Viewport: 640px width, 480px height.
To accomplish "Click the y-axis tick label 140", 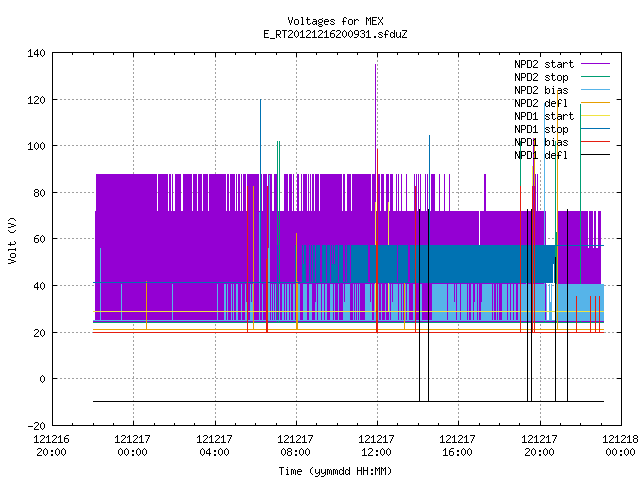I will click(x=36, y=53).
